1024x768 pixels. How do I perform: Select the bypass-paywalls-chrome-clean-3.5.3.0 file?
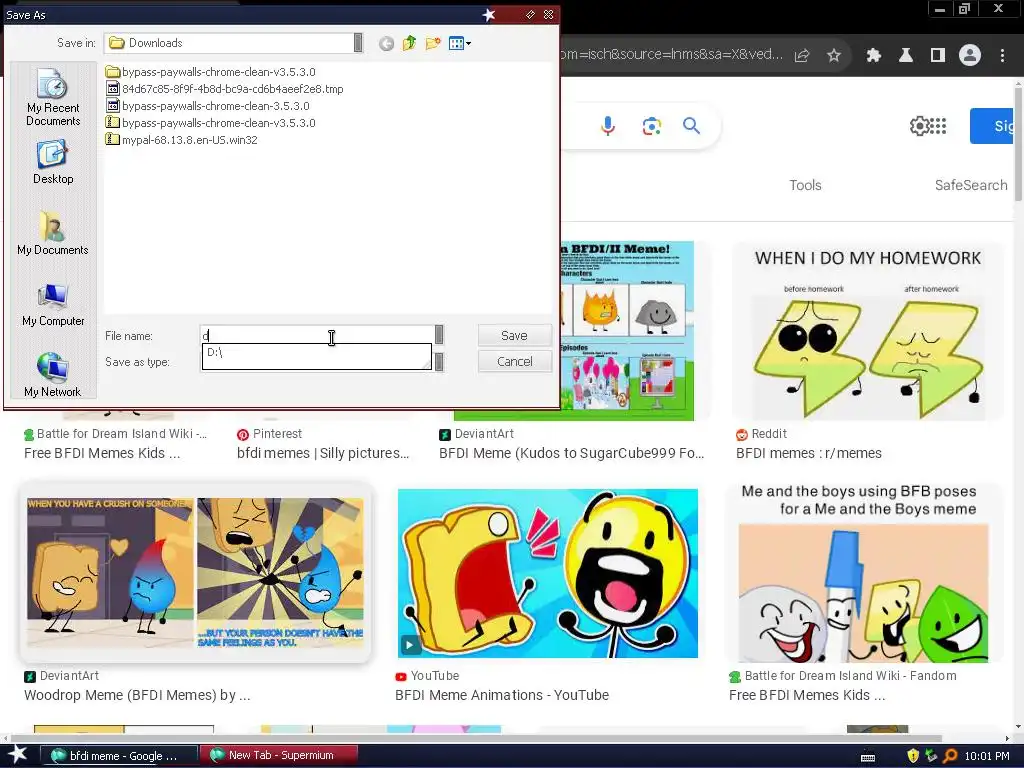tap(208, 106)
